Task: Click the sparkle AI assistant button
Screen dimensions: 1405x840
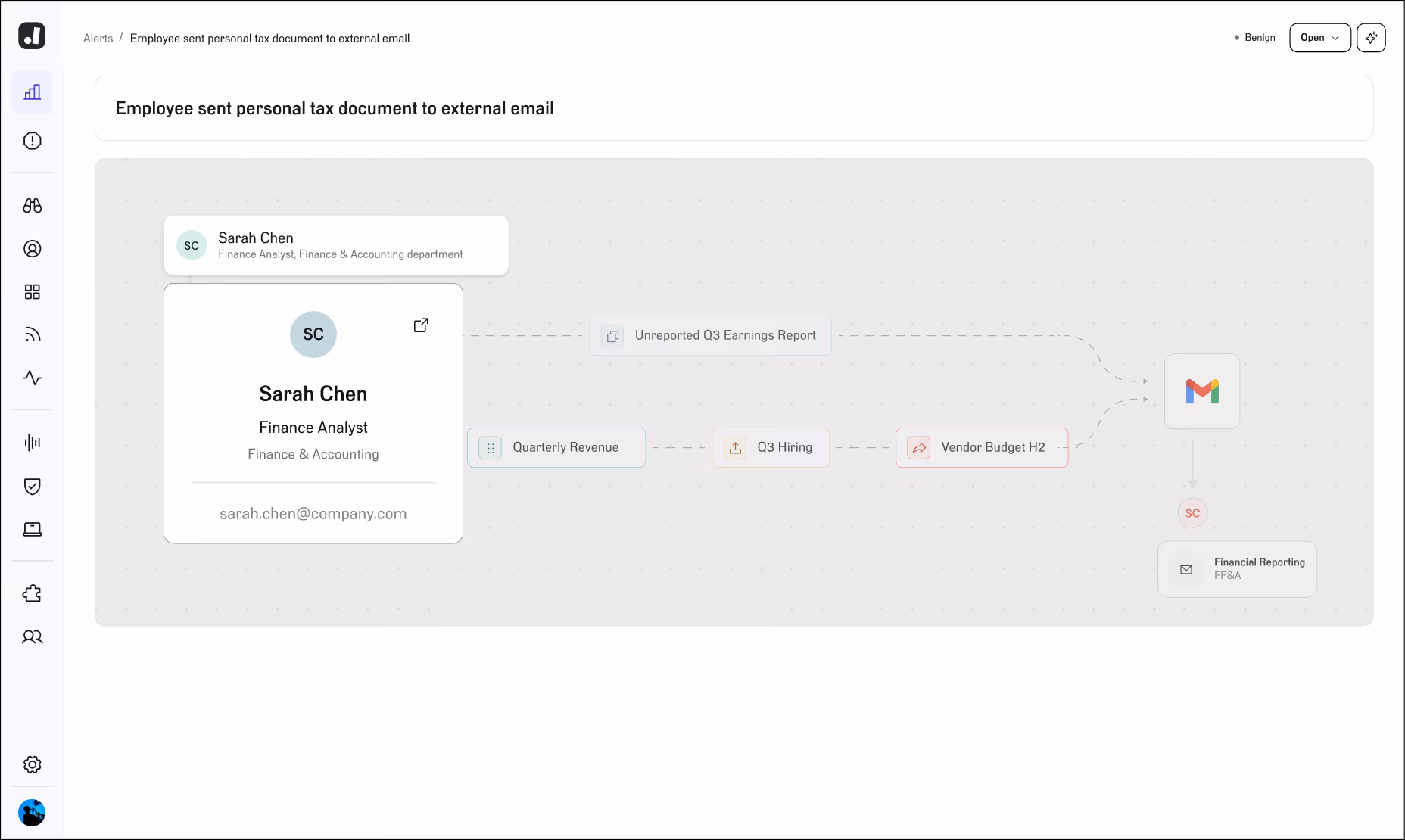Action: pos(1371,38)
